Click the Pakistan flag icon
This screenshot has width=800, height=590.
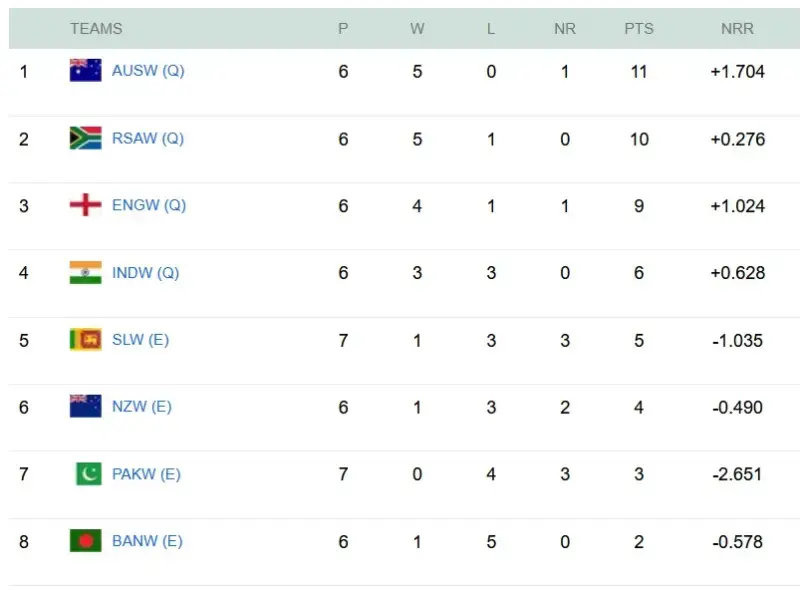[x=88, y=473]
